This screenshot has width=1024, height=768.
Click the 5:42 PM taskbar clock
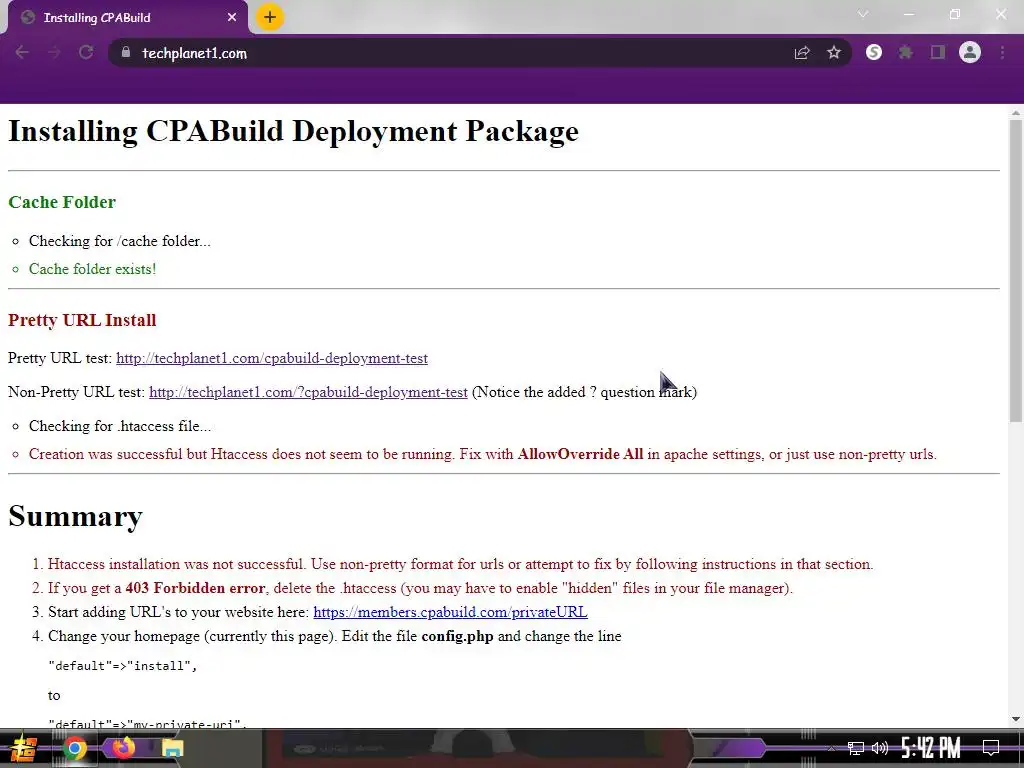coord(931,748)
